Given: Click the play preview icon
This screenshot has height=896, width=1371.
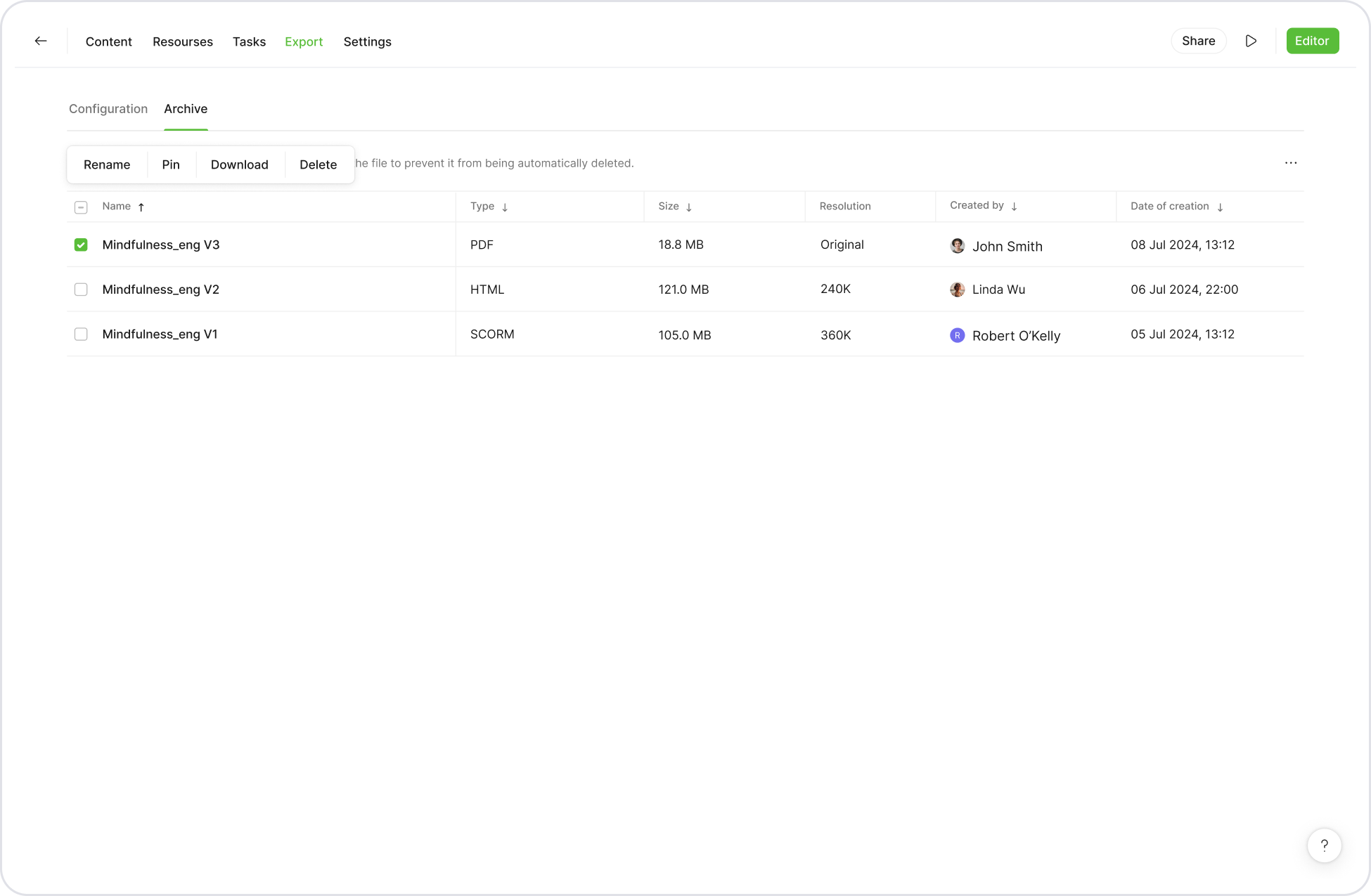Looking at the screenshot, I should coord(1251,41).
